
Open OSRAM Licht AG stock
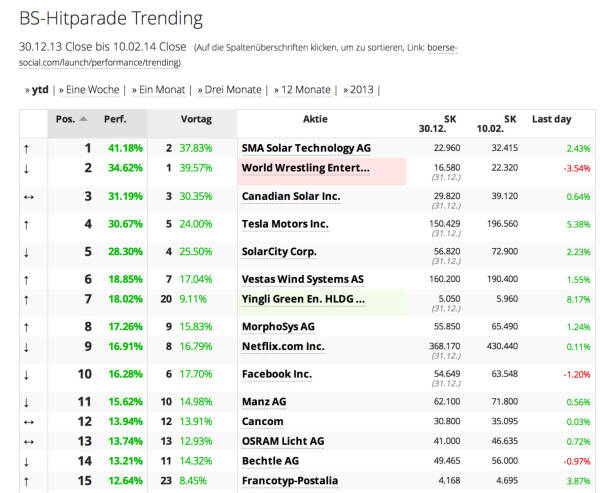click(283, 441)
